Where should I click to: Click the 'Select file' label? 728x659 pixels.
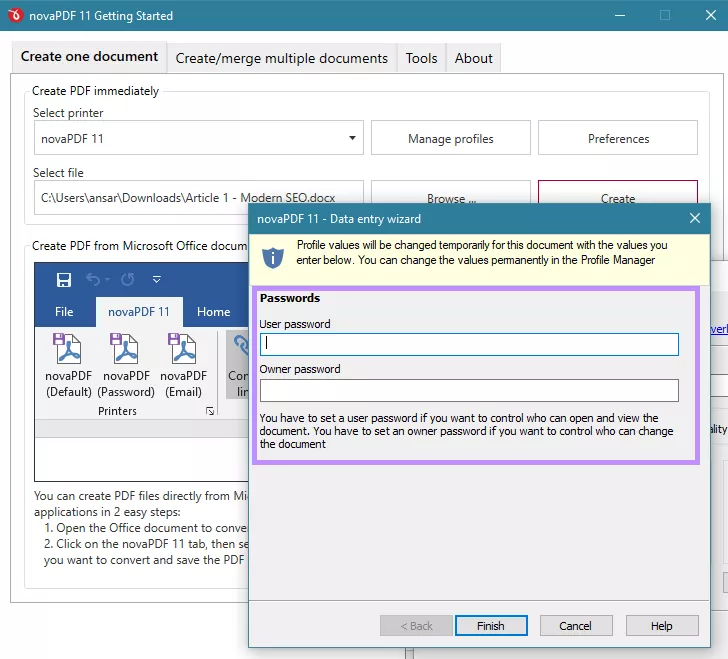[58, 173]
